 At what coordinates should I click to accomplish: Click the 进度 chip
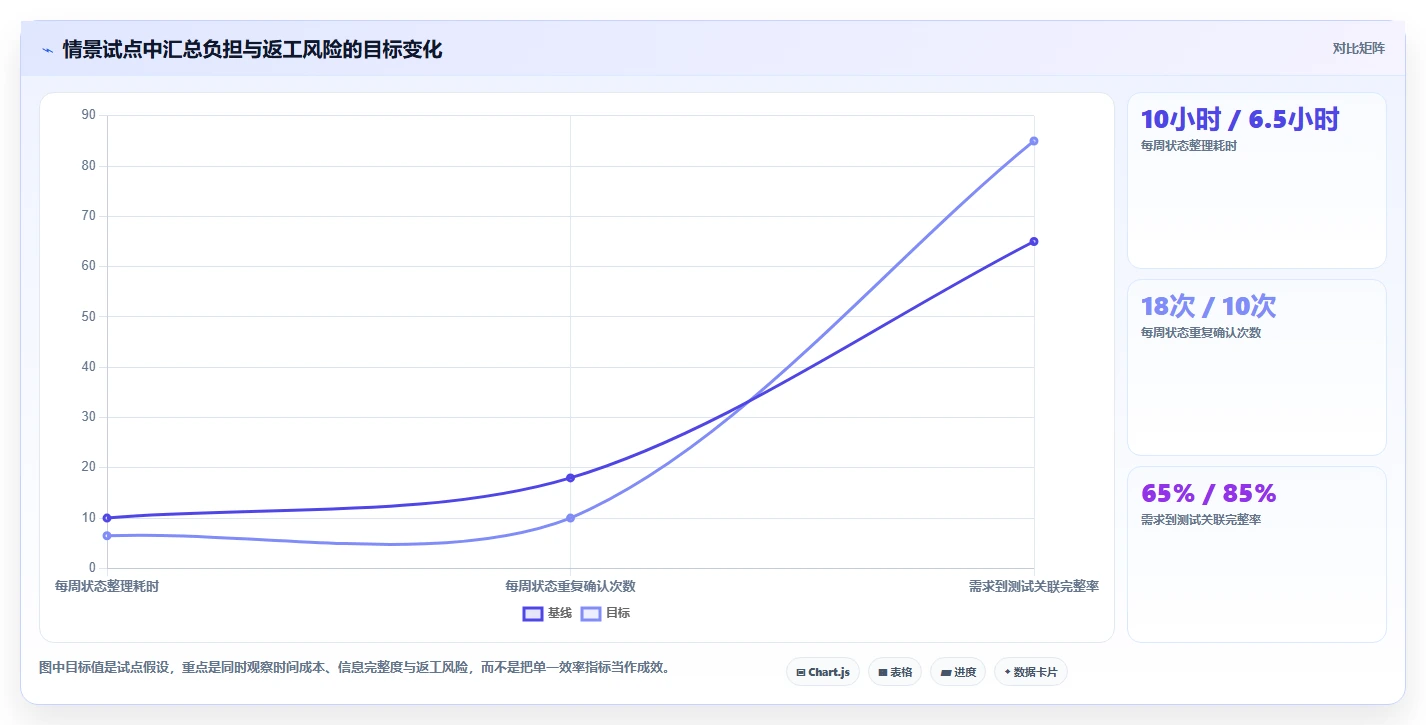[x=958, y=672]
